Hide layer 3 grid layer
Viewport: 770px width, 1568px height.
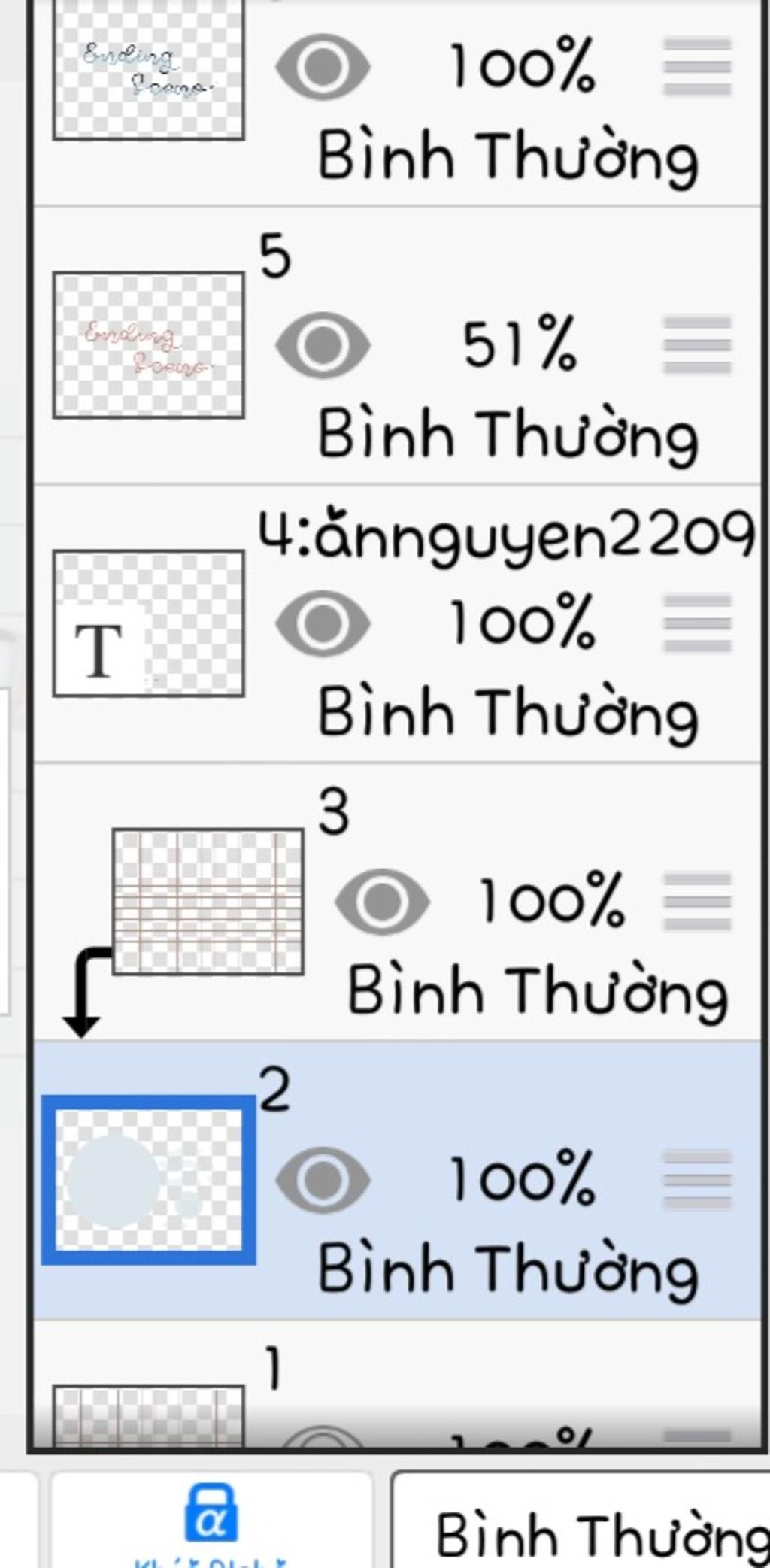pyautogui.click(x=382, y=901)
